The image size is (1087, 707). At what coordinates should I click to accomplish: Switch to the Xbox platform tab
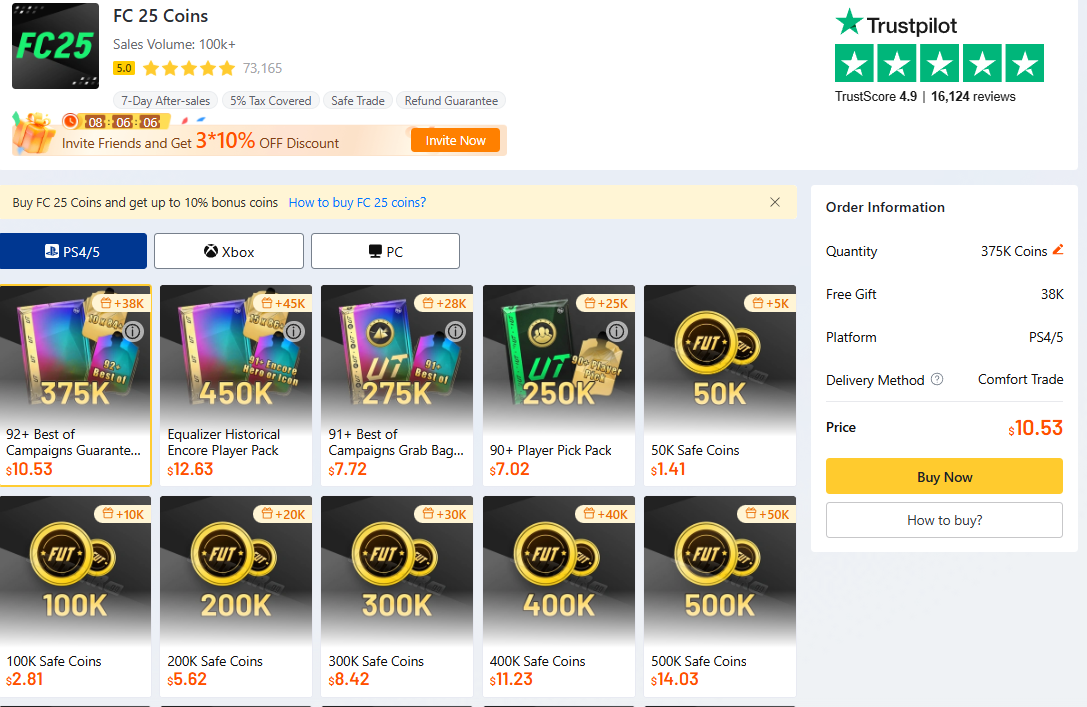229,251
